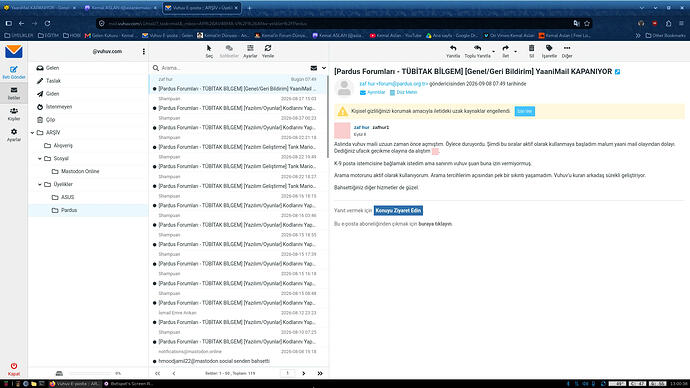Image resolution: width=690 pixels, height=388 pixels.
Task: Mark the message using İşaretle tag icon
Action: click(549, 51)
